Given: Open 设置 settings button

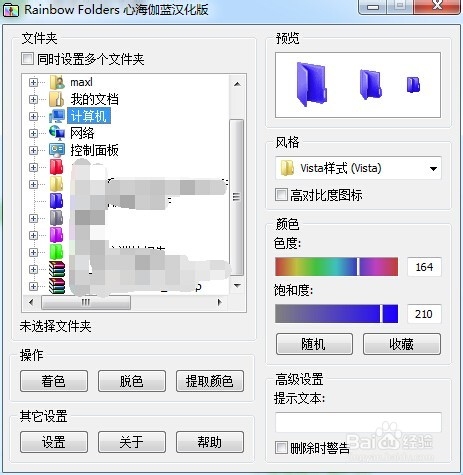Looking at the screenshot, I should [x=54, y=442].
